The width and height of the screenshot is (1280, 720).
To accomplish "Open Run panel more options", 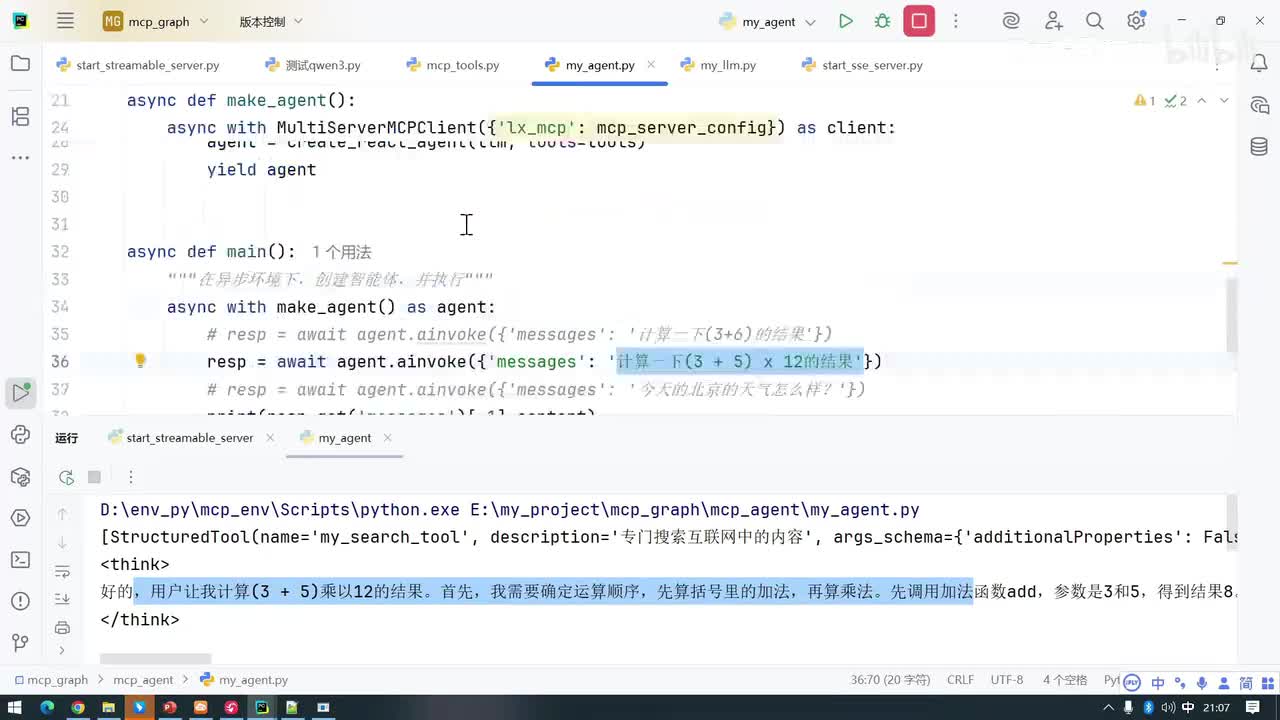I will (x=130, y=477).
